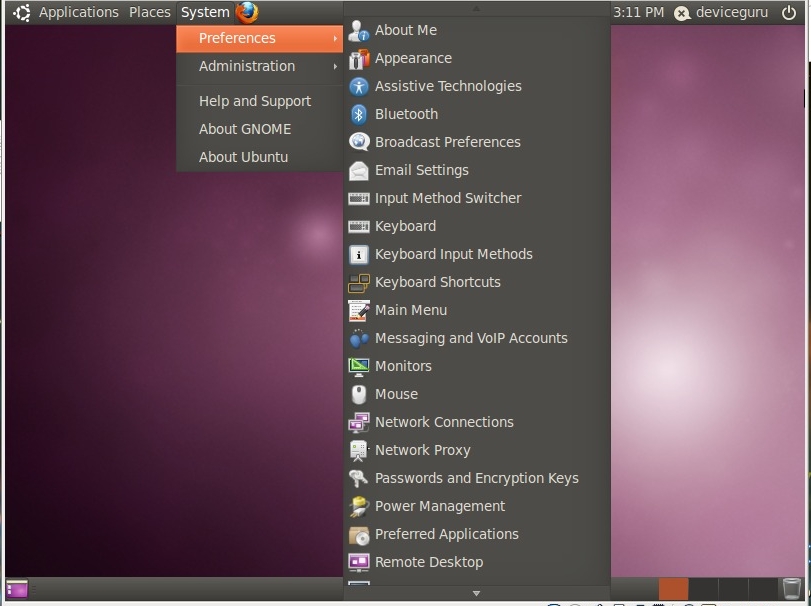Screen dimensions: 811x606
Task: Select Power Management label
Action: click(x=440, y=506)
